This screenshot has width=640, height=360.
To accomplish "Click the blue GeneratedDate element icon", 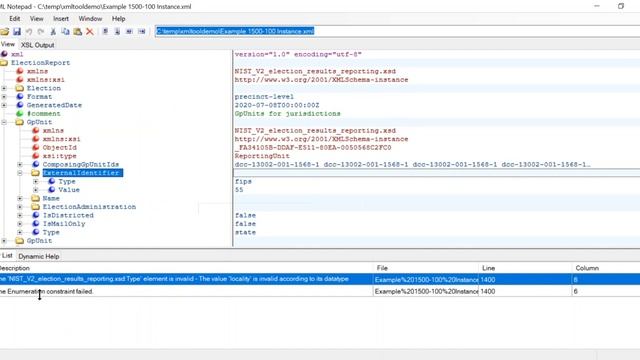I will pos(20,105).
